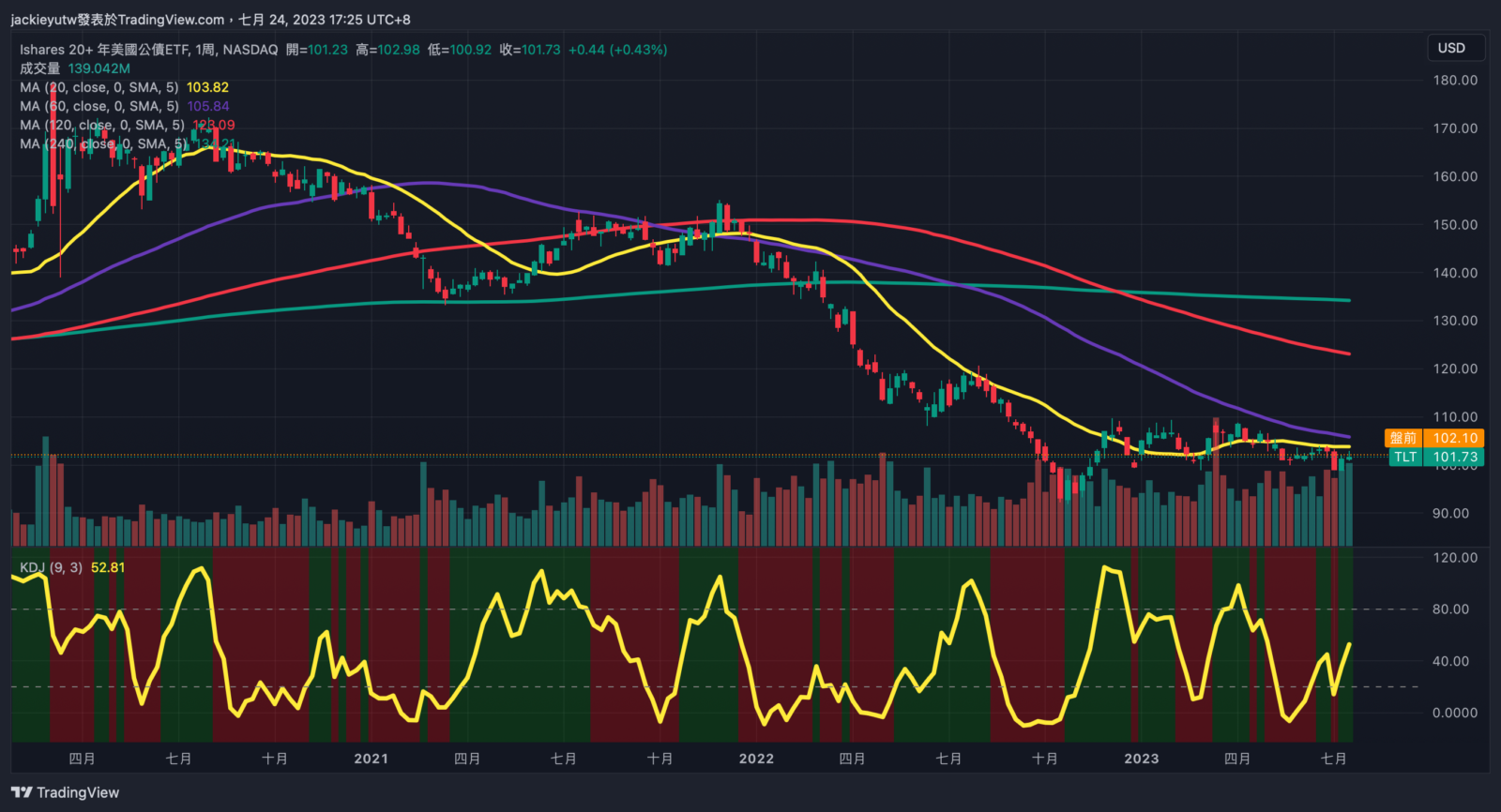Click the purple 105.84 MA value

pyautogui.click(x=208, y=106)
